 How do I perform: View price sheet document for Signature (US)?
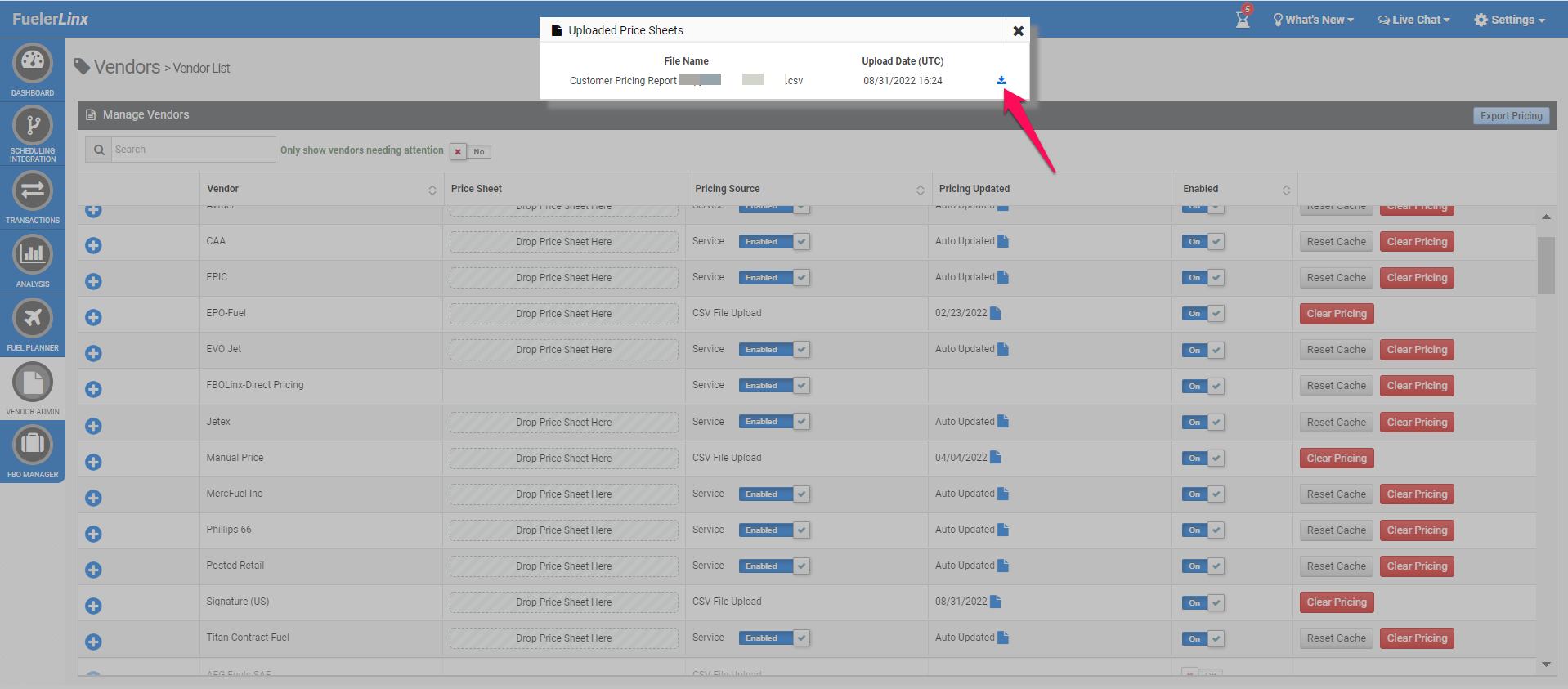(995, 602)
